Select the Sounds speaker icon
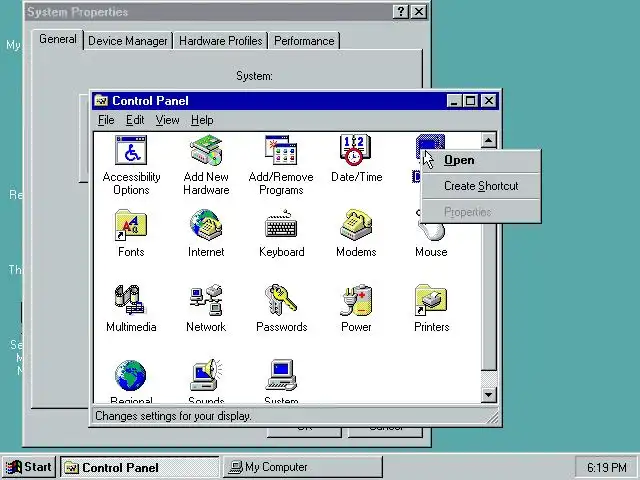The height and width of the screenshot is (480, 640). 206,375
